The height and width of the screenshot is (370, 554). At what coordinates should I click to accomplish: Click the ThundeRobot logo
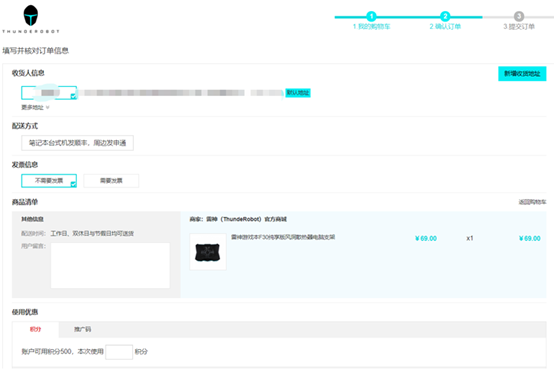coord(31,19)
